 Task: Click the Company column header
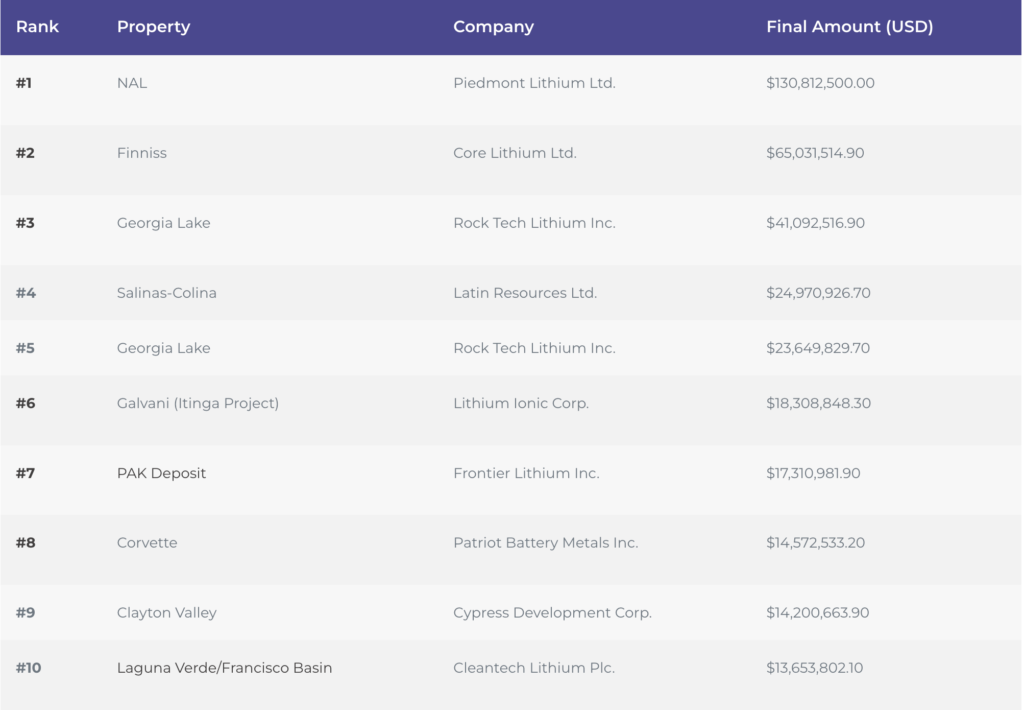click(x=493, y=27)
